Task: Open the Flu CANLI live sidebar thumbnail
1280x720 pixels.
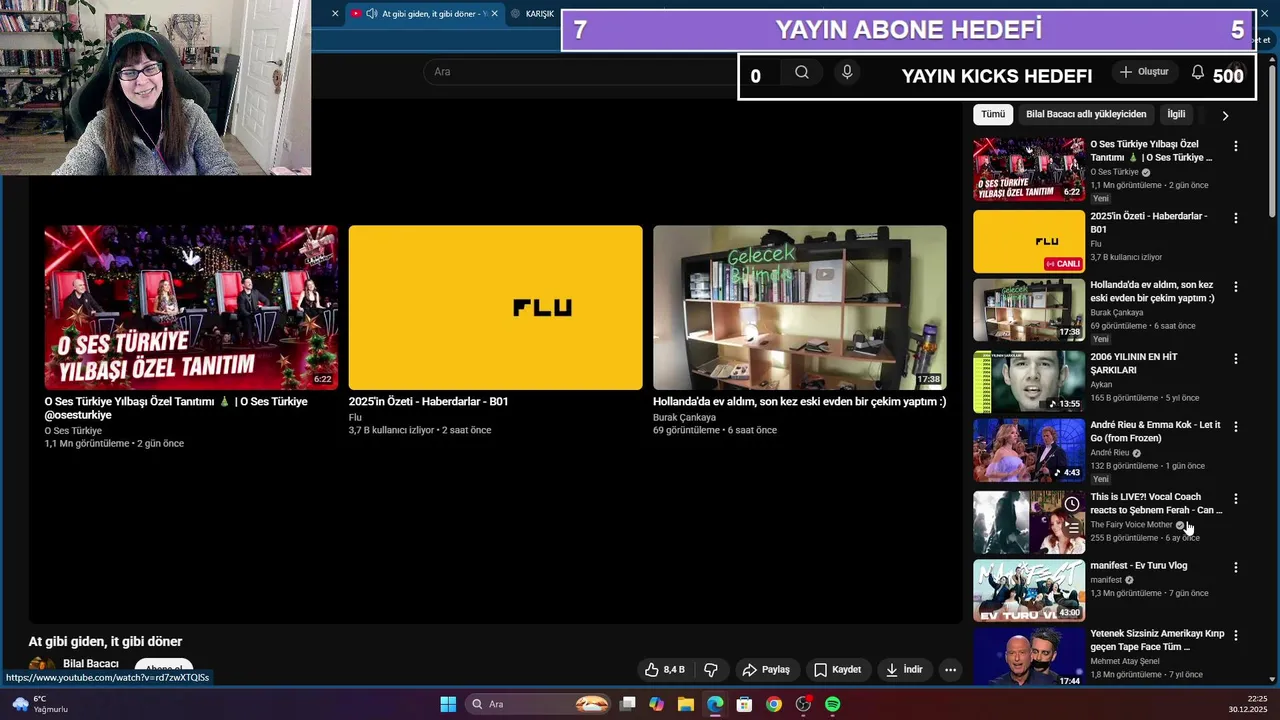Action: (x=1029, y=242)
